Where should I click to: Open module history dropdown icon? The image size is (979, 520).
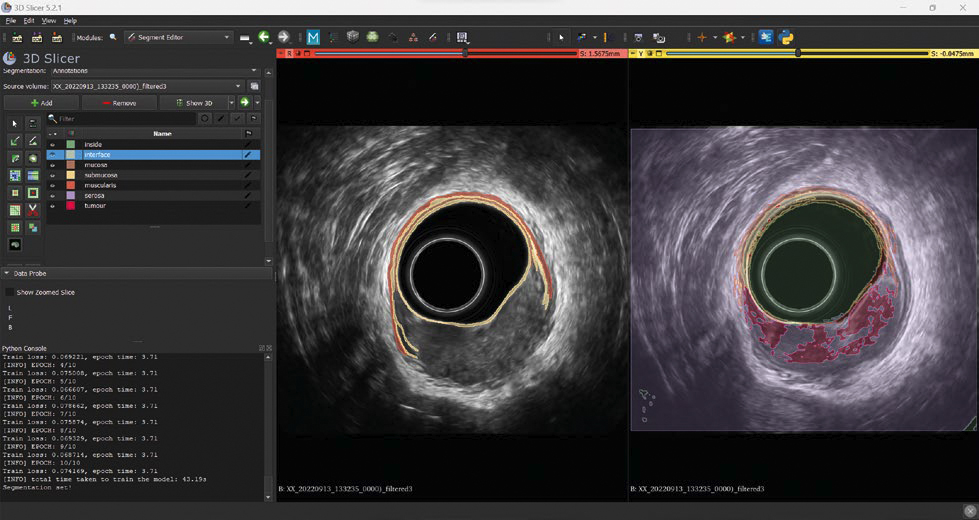click(x=245, y=37)
